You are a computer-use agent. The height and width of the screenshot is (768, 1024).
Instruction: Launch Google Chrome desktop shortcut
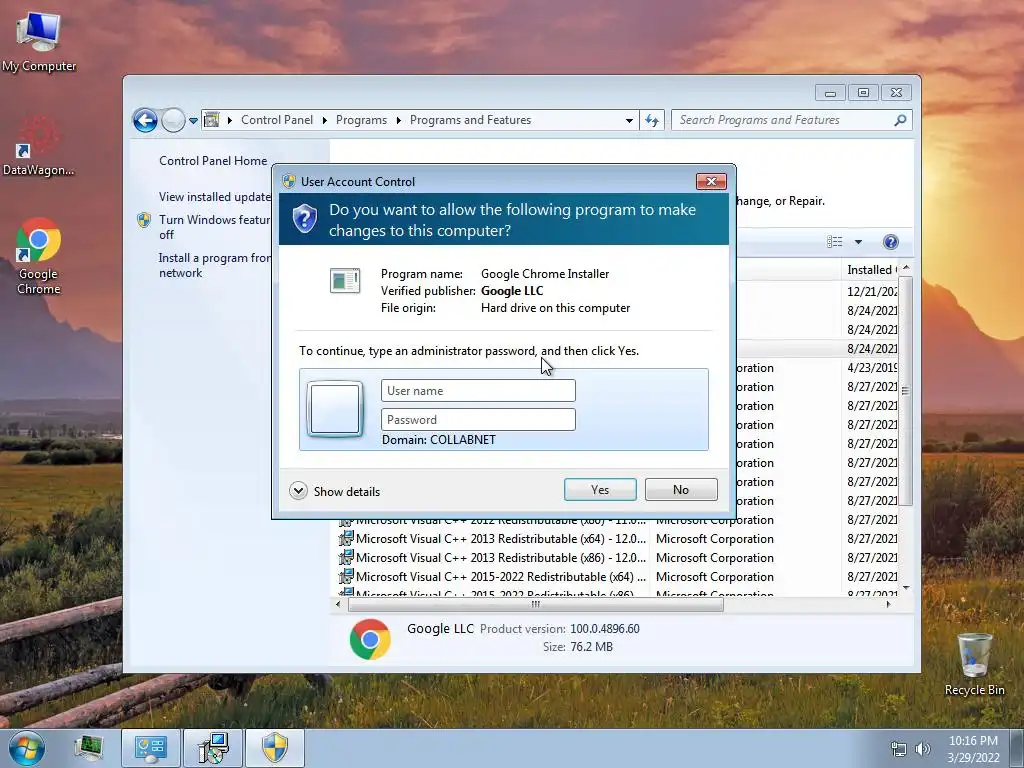click(39, 256)
